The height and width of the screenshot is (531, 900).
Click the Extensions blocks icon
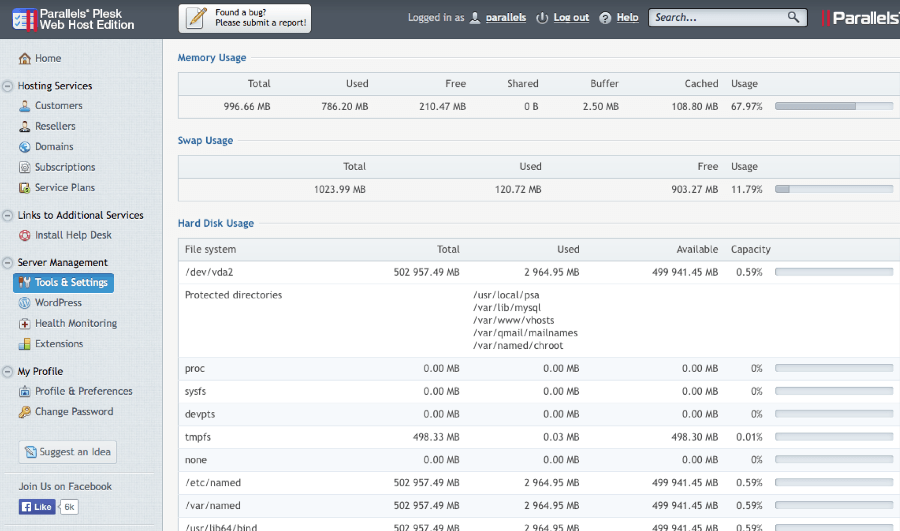25,344
